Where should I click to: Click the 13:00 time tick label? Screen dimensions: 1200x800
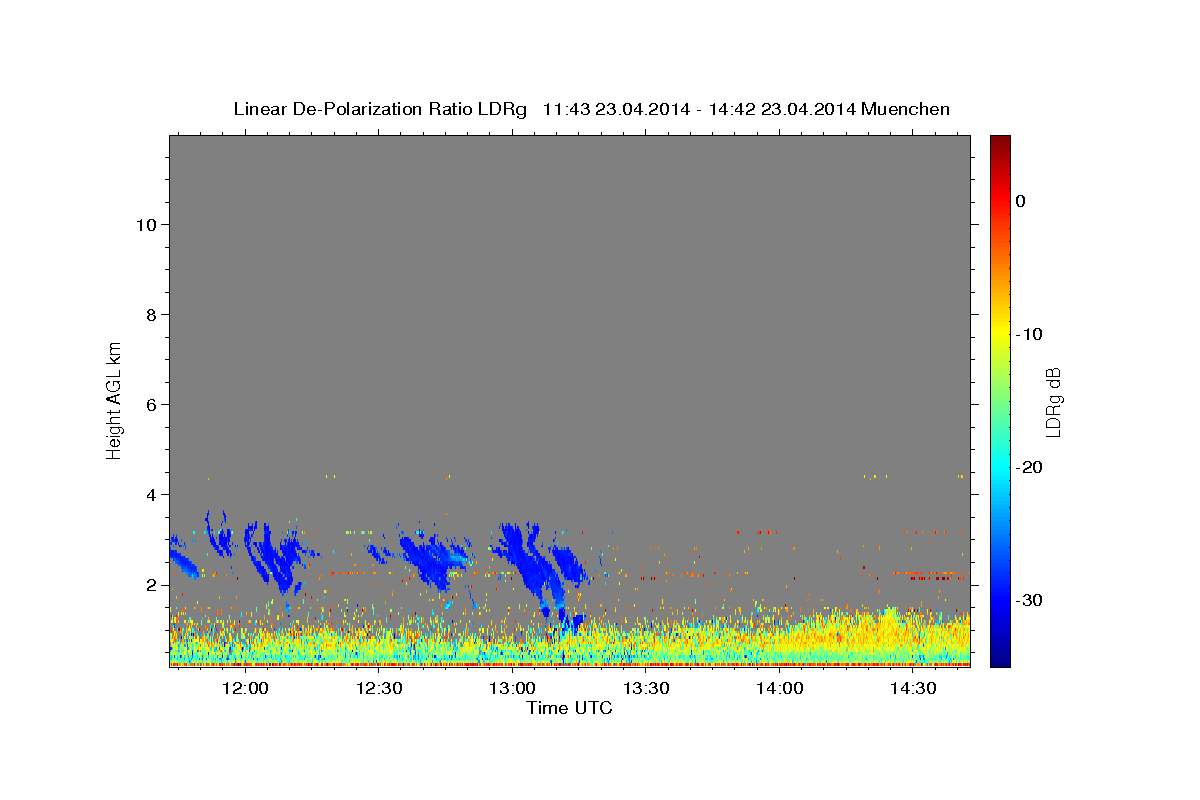(x=511, y=689)
